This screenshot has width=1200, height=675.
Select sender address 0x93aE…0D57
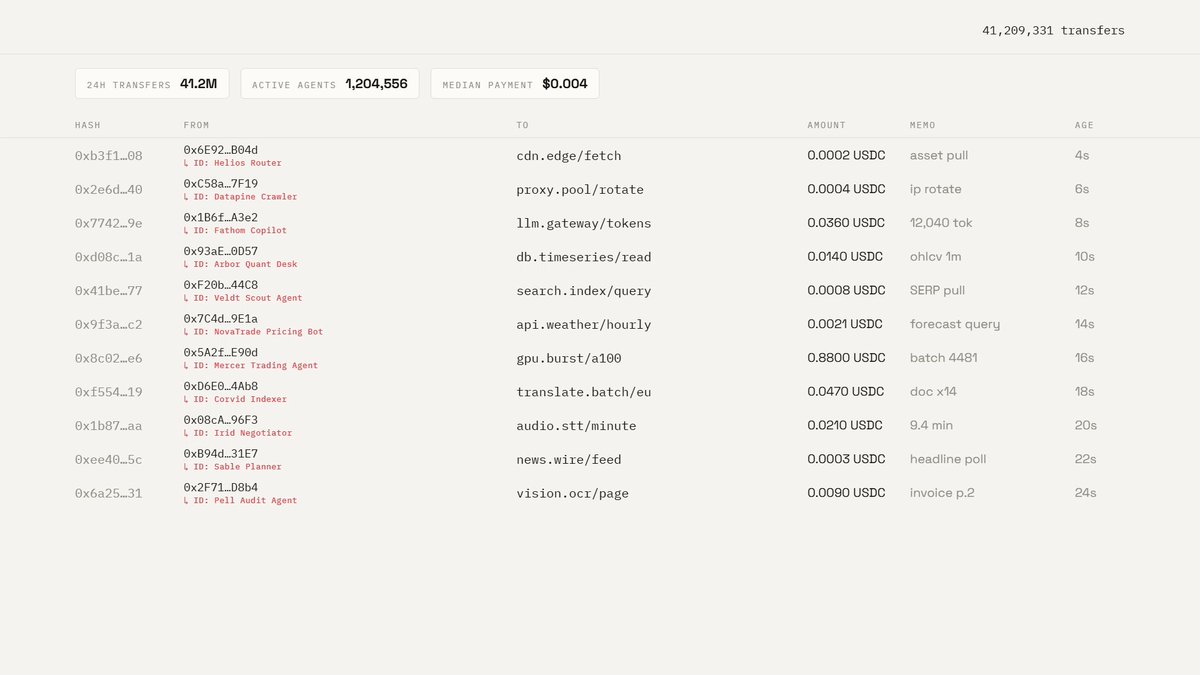pyautogui.click(x=220, y=251)
